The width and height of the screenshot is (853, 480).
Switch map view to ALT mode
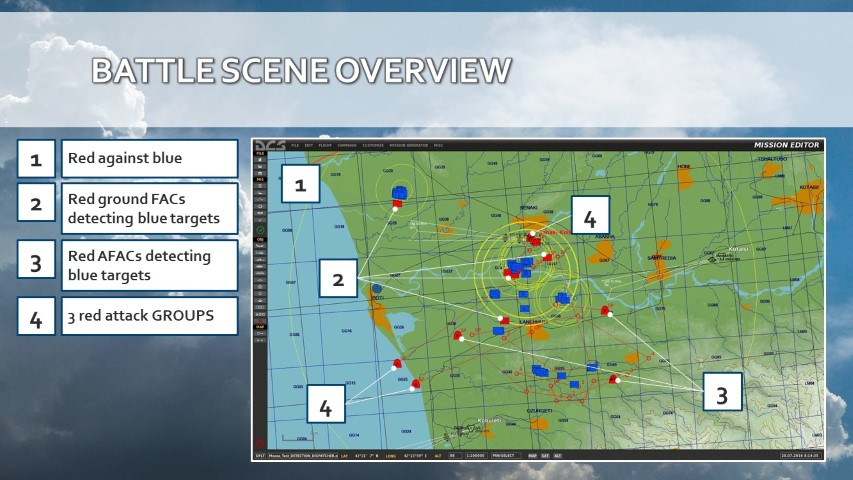pos(558,455)
